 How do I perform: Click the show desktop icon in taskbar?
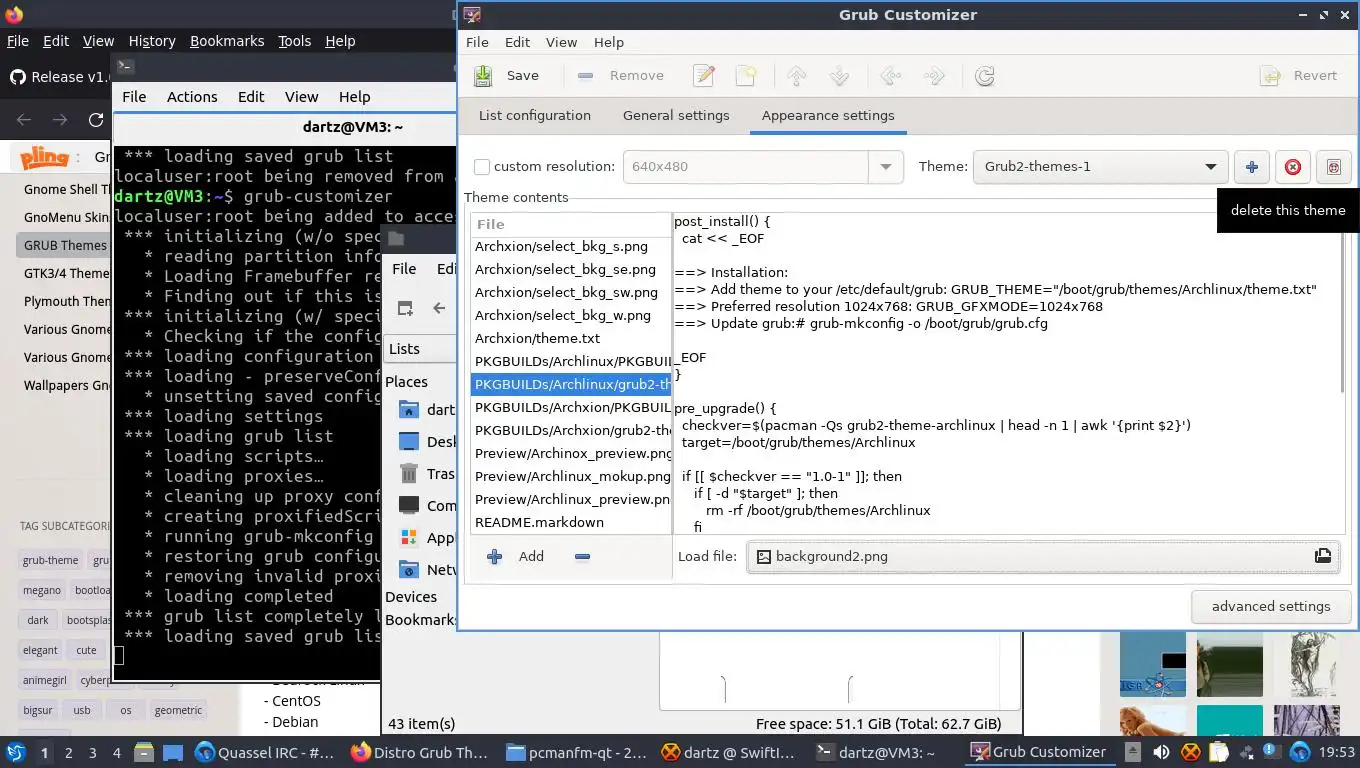click(x=173, y=753)
